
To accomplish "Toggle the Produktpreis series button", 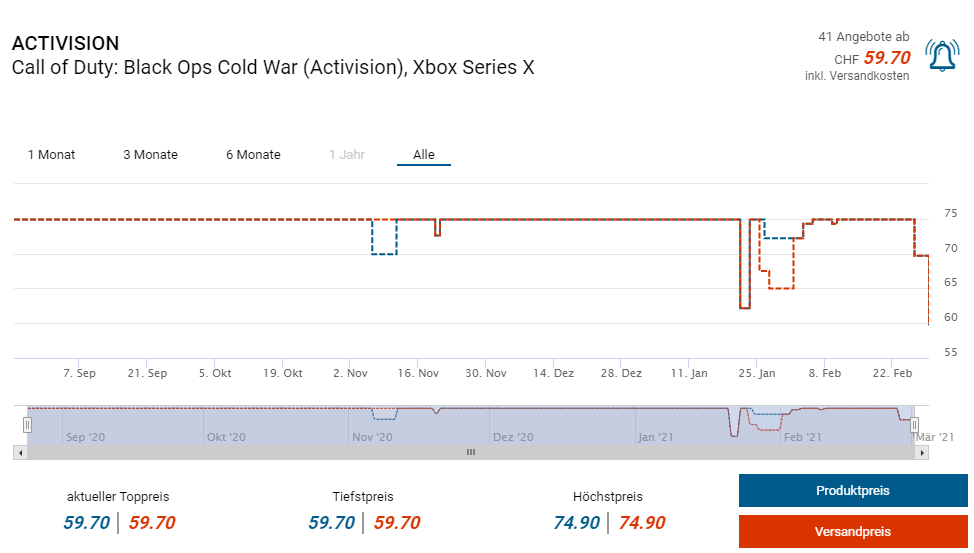I will pyautogui.click(x=852, y=491).
